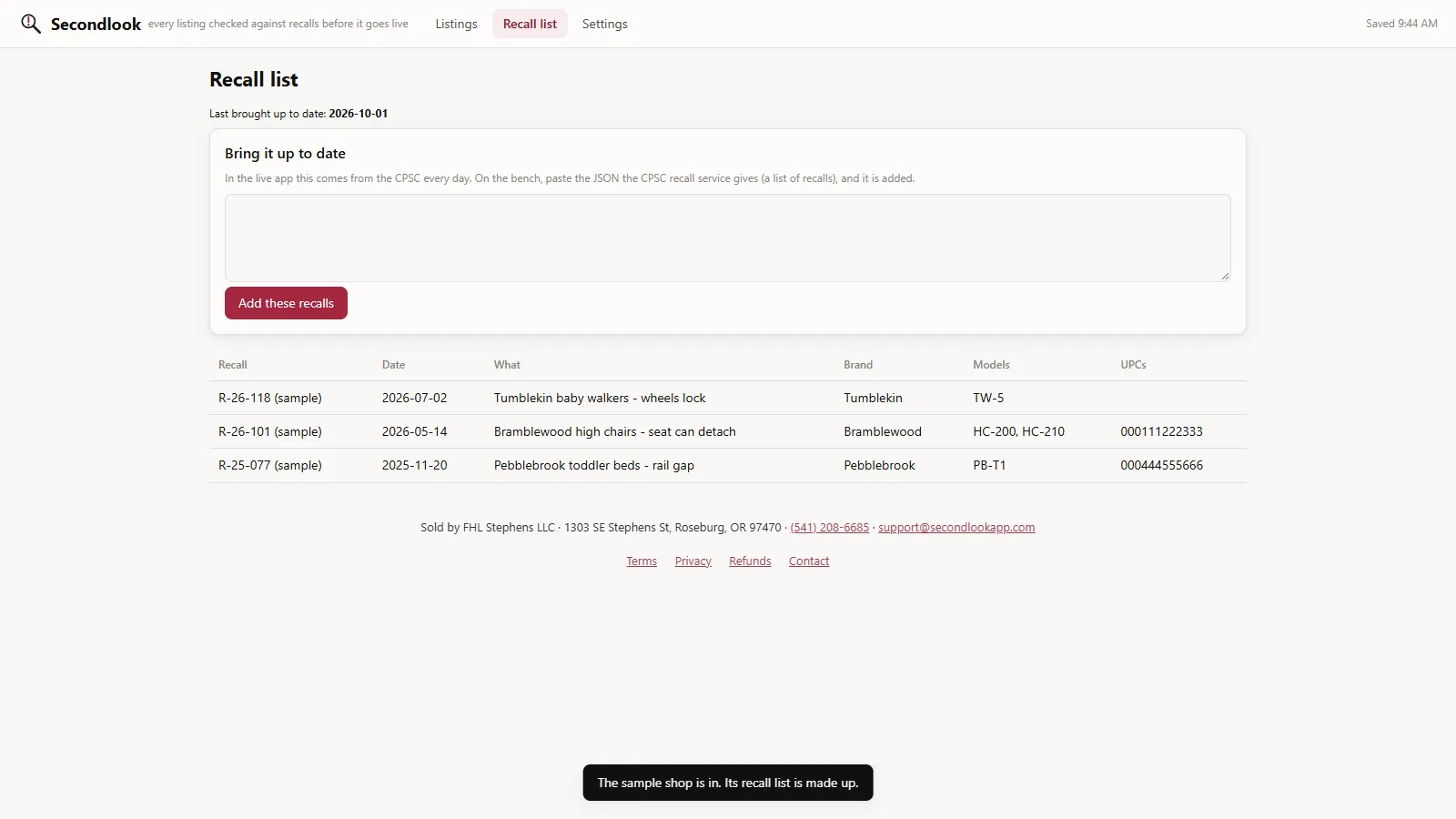Click Tumblekin baby walkers - wheels lock
The height and width of the screenshot is (819, 1456).
point(600,398)
